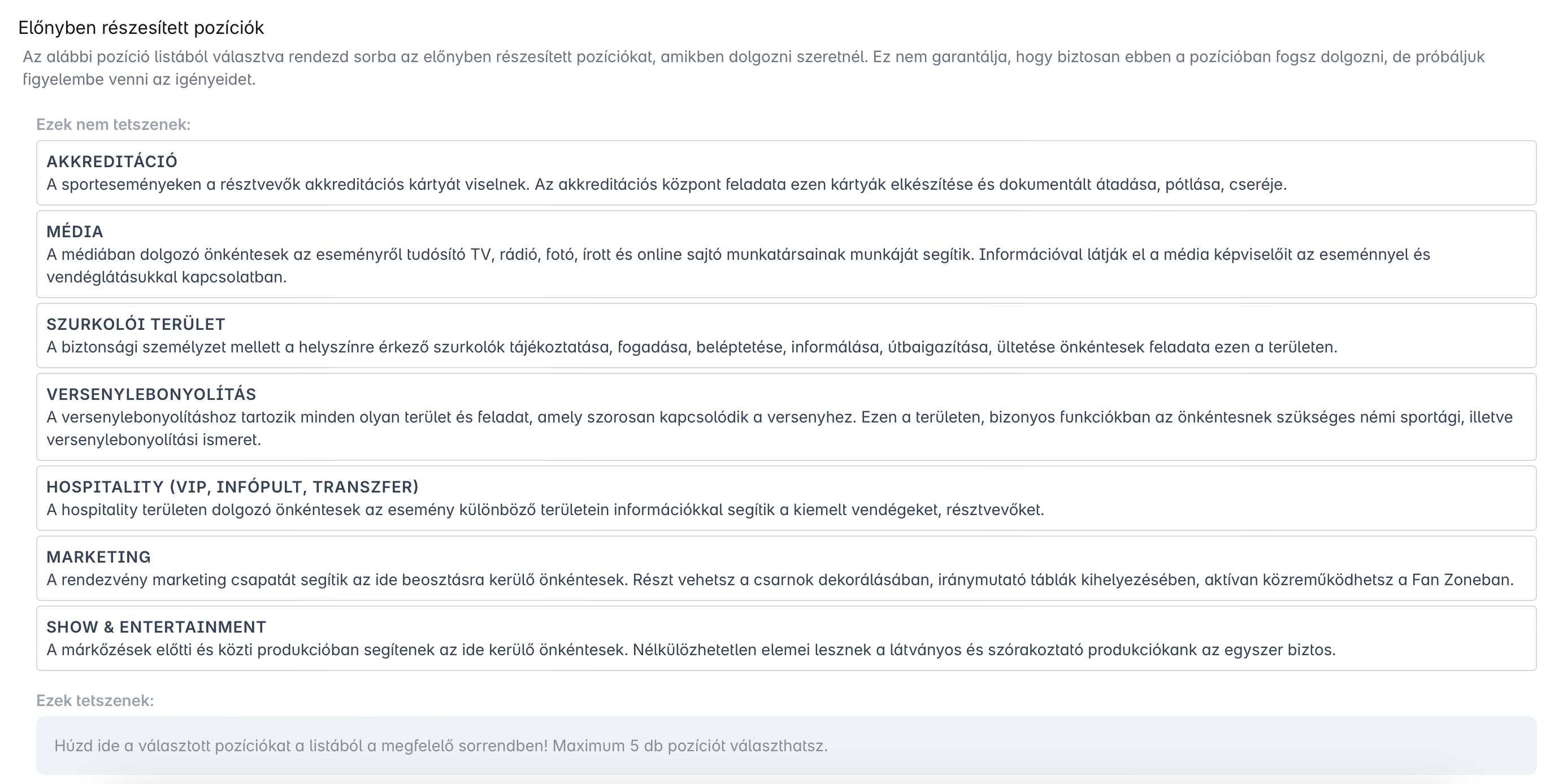Click the accreditation description about 'akkreditációs kártyát'
This screenshot has height=784, width=1563.
666,184
